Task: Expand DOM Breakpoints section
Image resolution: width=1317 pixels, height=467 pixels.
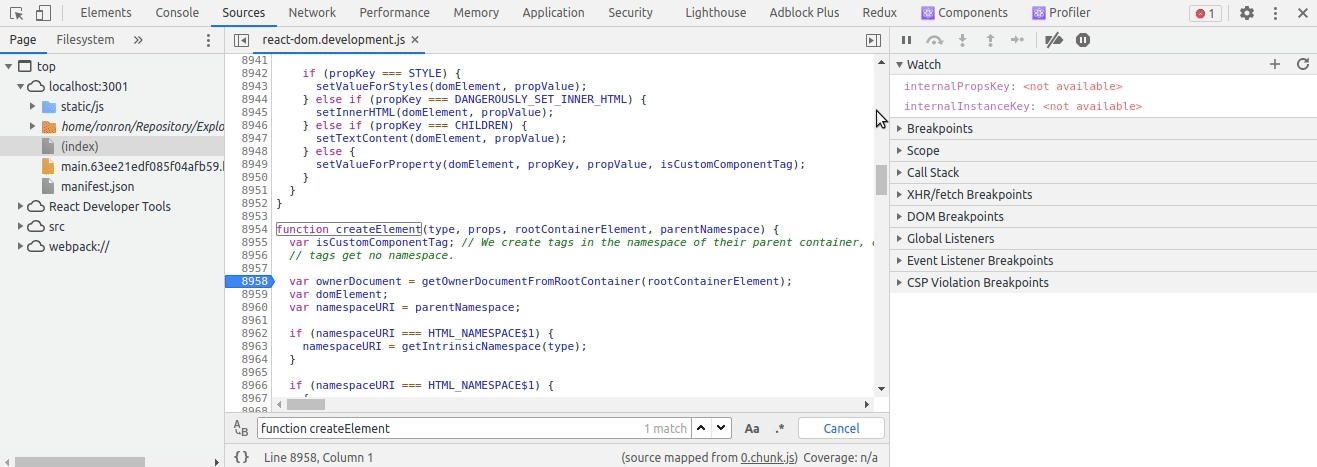Action: click(1103, 216)
